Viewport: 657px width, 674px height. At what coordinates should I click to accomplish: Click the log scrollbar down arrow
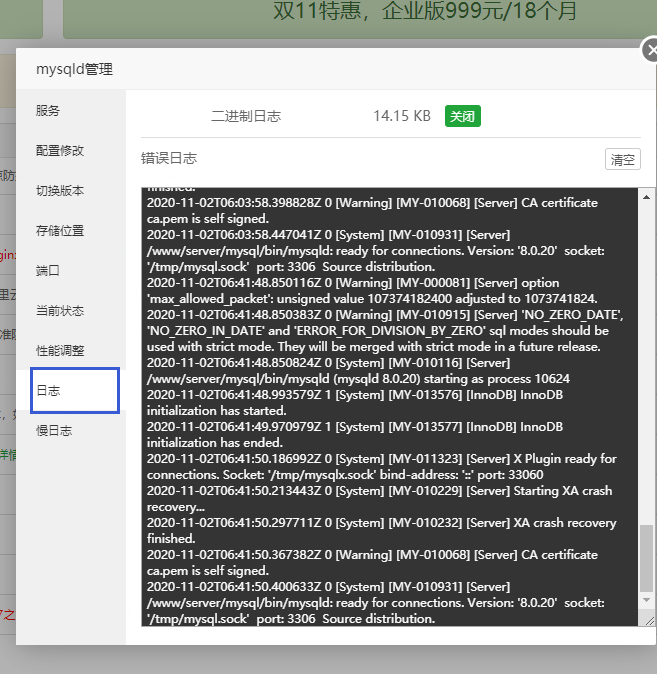click(x=646, y=600)
